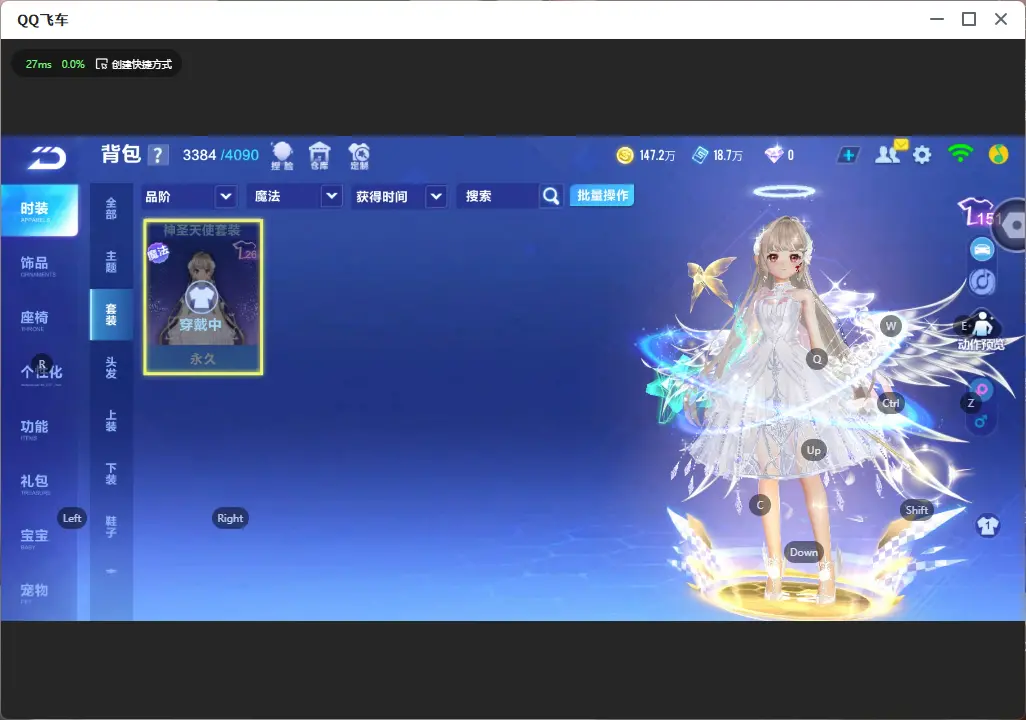Select the 神圣天使套装 outfit card

tap(203, 297)
